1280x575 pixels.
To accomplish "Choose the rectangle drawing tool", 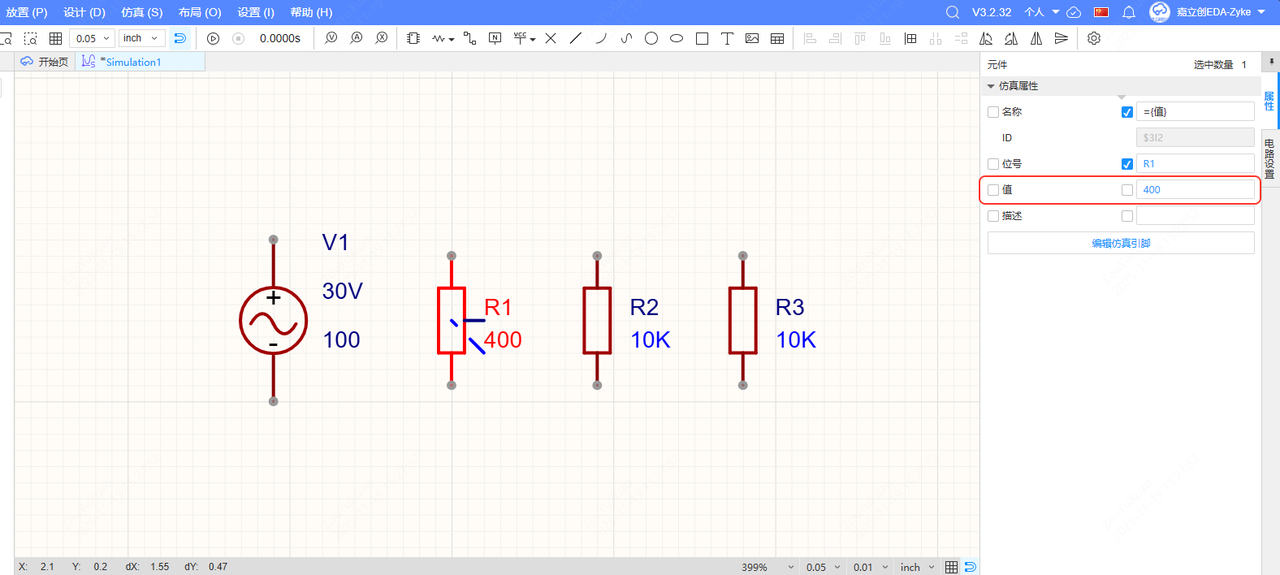I will tap(702, 39).
